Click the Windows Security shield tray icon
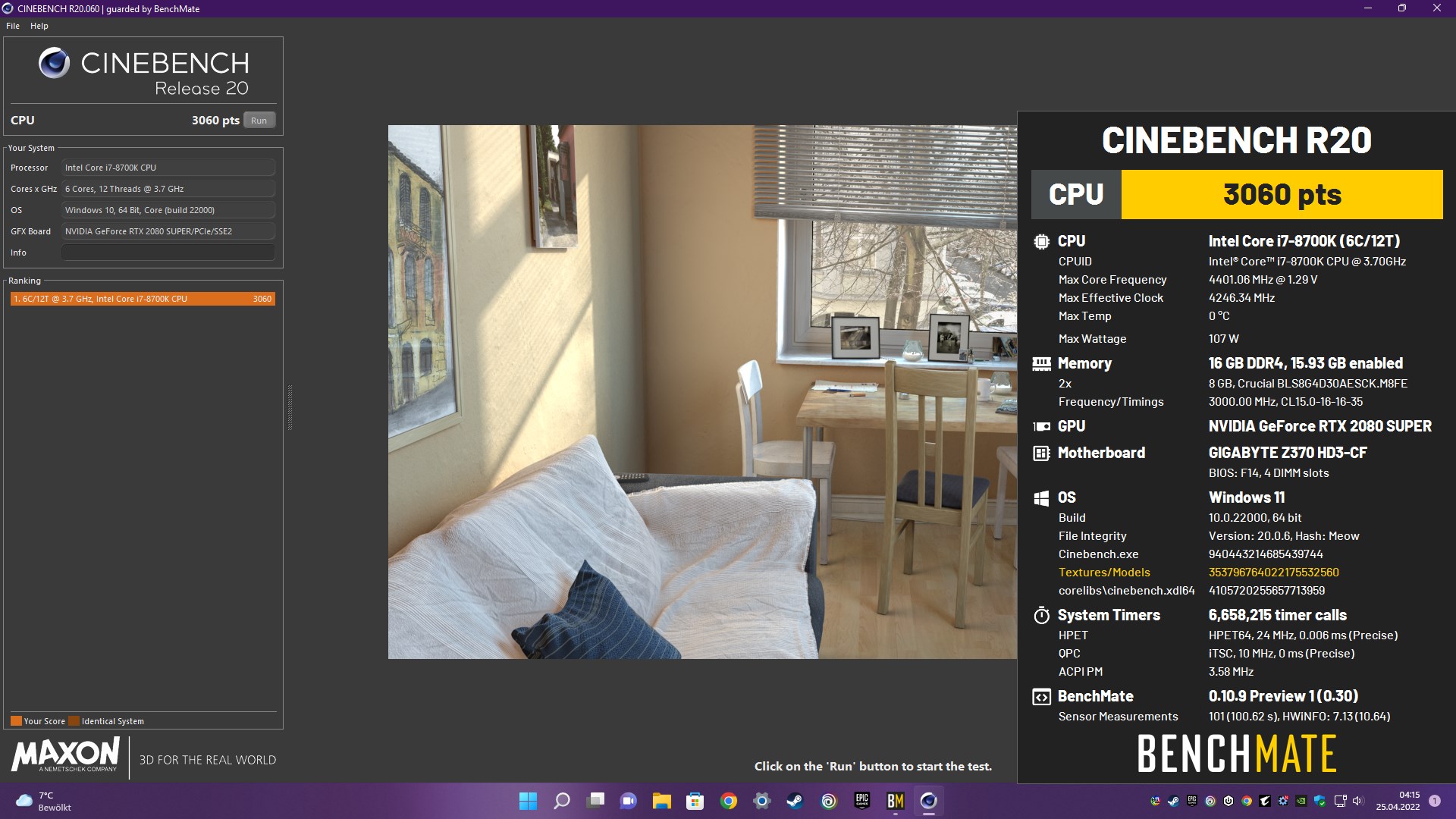Viewport: 1456px width, 819px height. pos(1320,801)
